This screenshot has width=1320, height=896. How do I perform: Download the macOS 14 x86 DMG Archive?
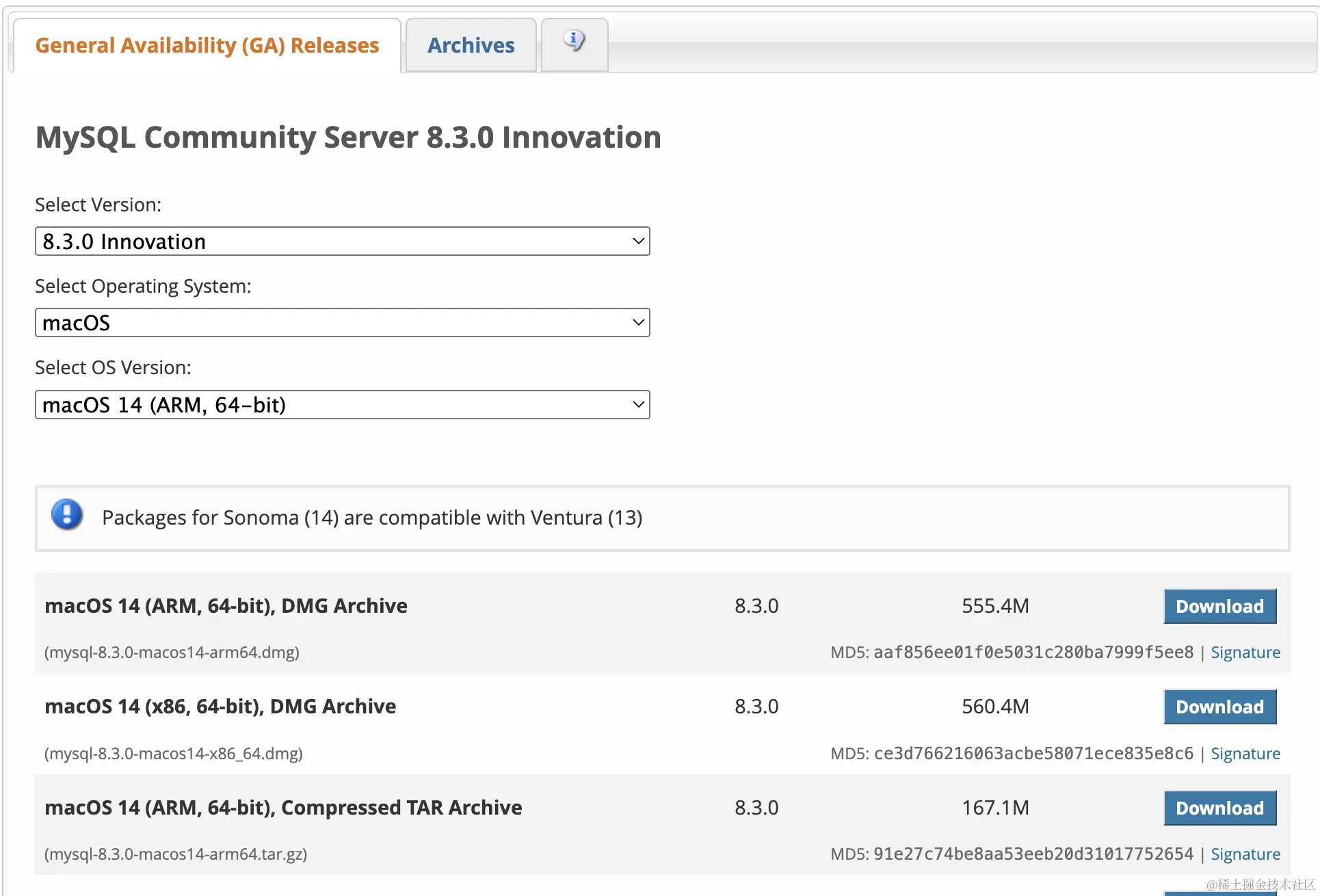1220,707
